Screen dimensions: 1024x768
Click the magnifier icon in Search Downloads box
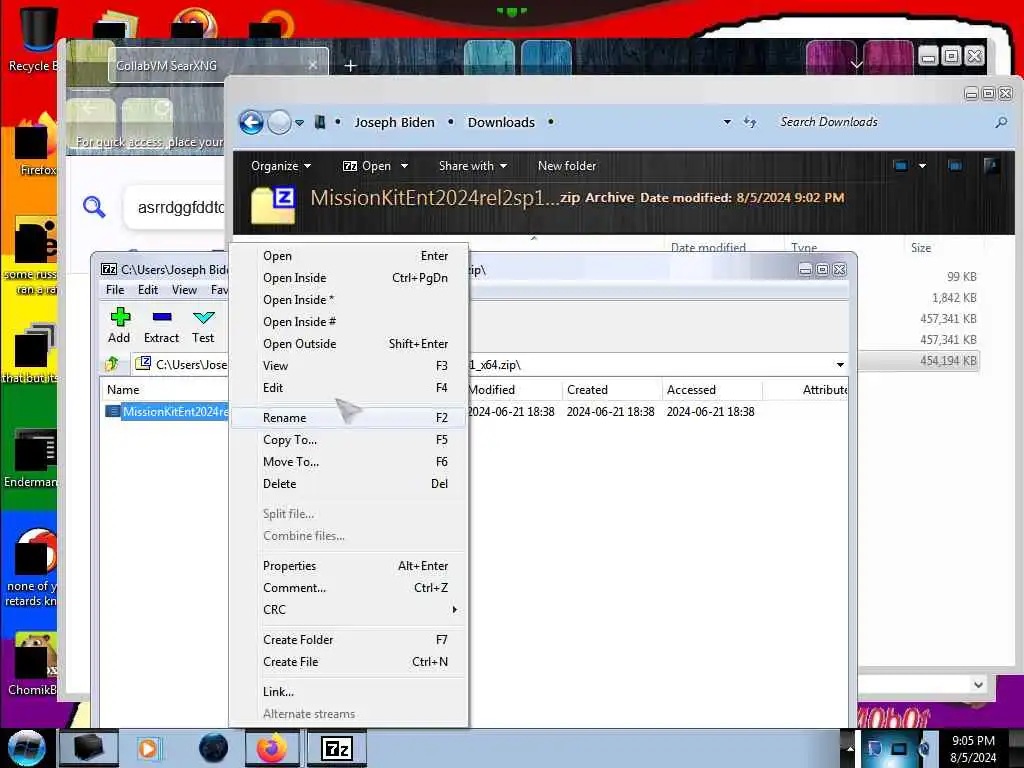1000,122
